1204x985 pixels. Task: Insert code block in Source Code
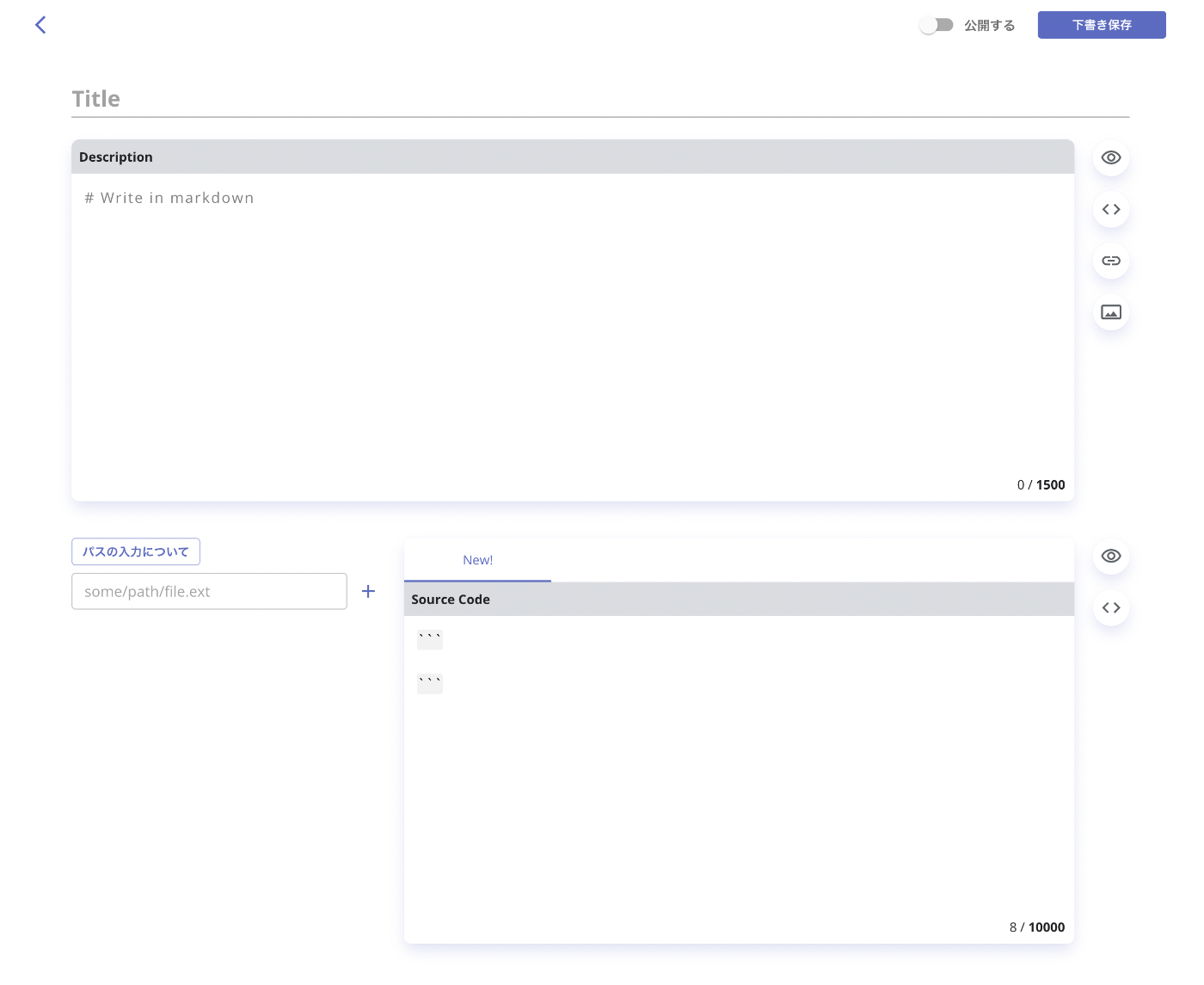(1111, 607)
